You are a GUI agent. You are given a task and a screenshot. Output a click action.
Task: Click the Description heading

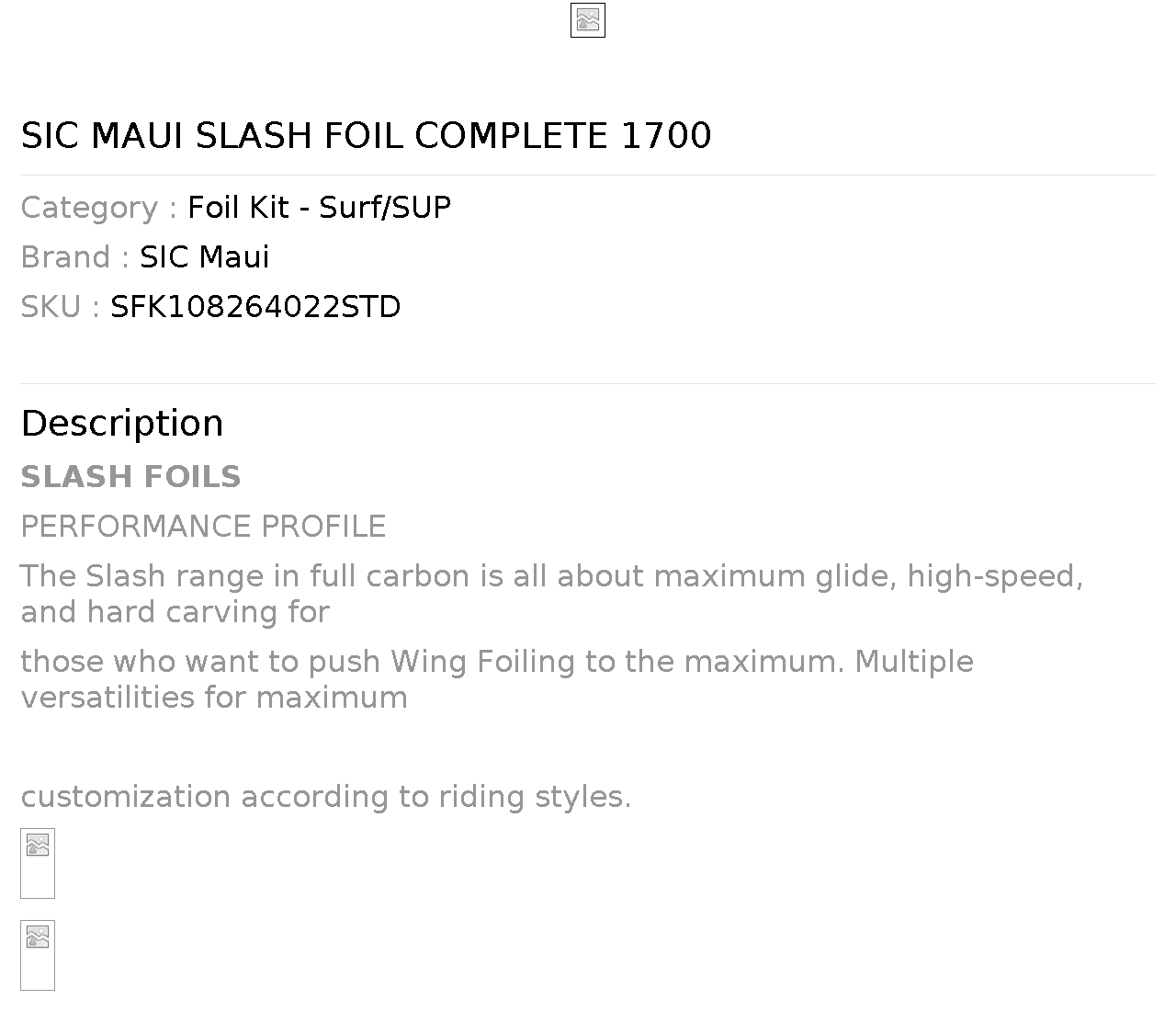coord(122,424)
